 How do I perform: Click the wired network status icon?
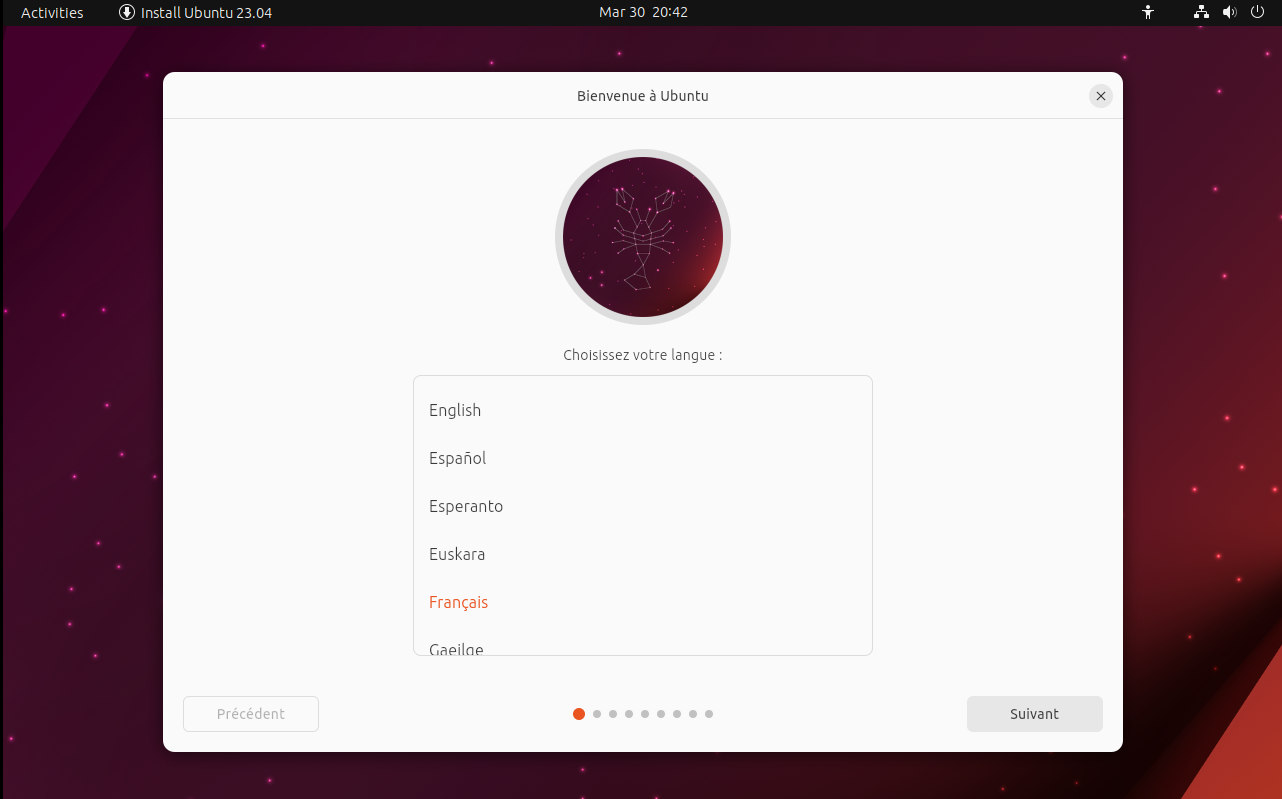point(1201,12)
